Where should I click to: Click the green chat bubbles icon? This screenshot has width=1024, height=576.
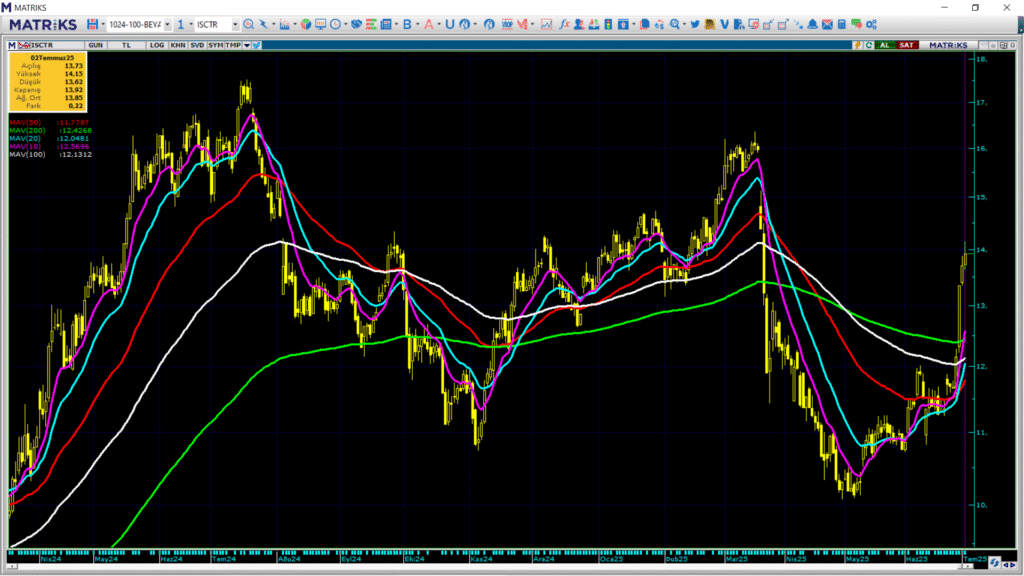(x=856, y=24)
